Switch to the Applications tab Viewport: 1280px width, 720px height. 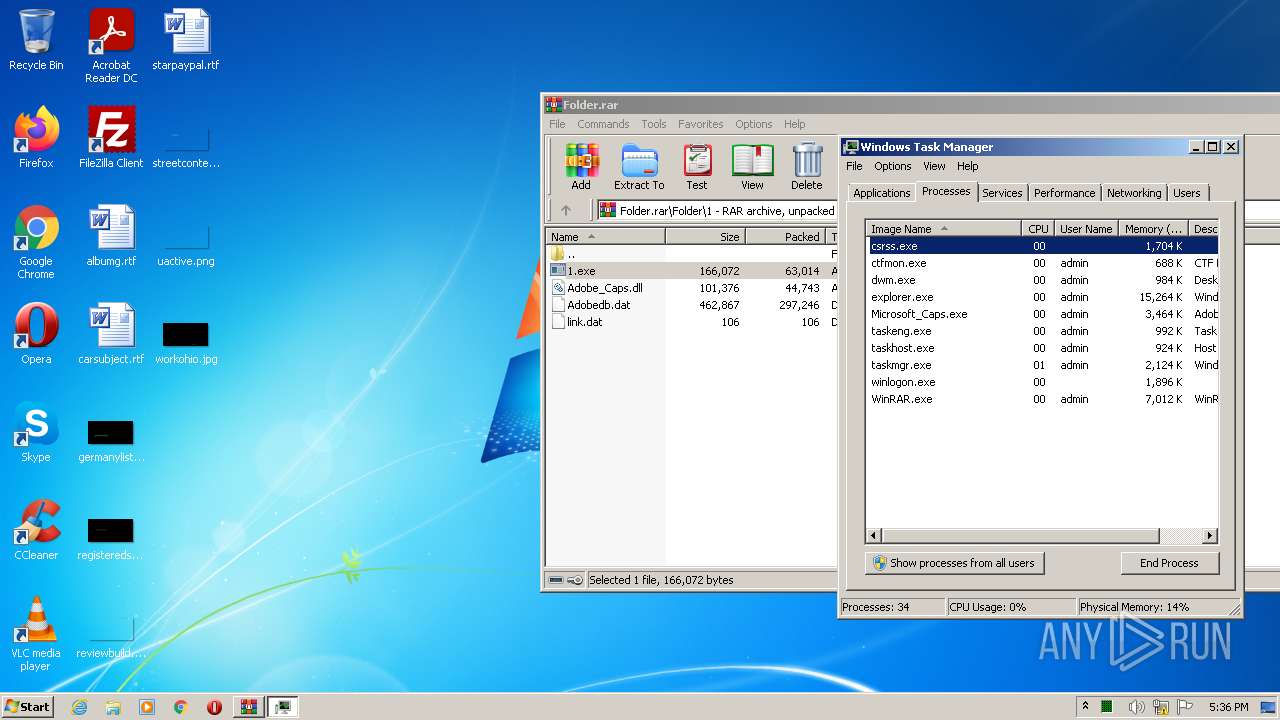pyautogui.click(x=882, y=193)
